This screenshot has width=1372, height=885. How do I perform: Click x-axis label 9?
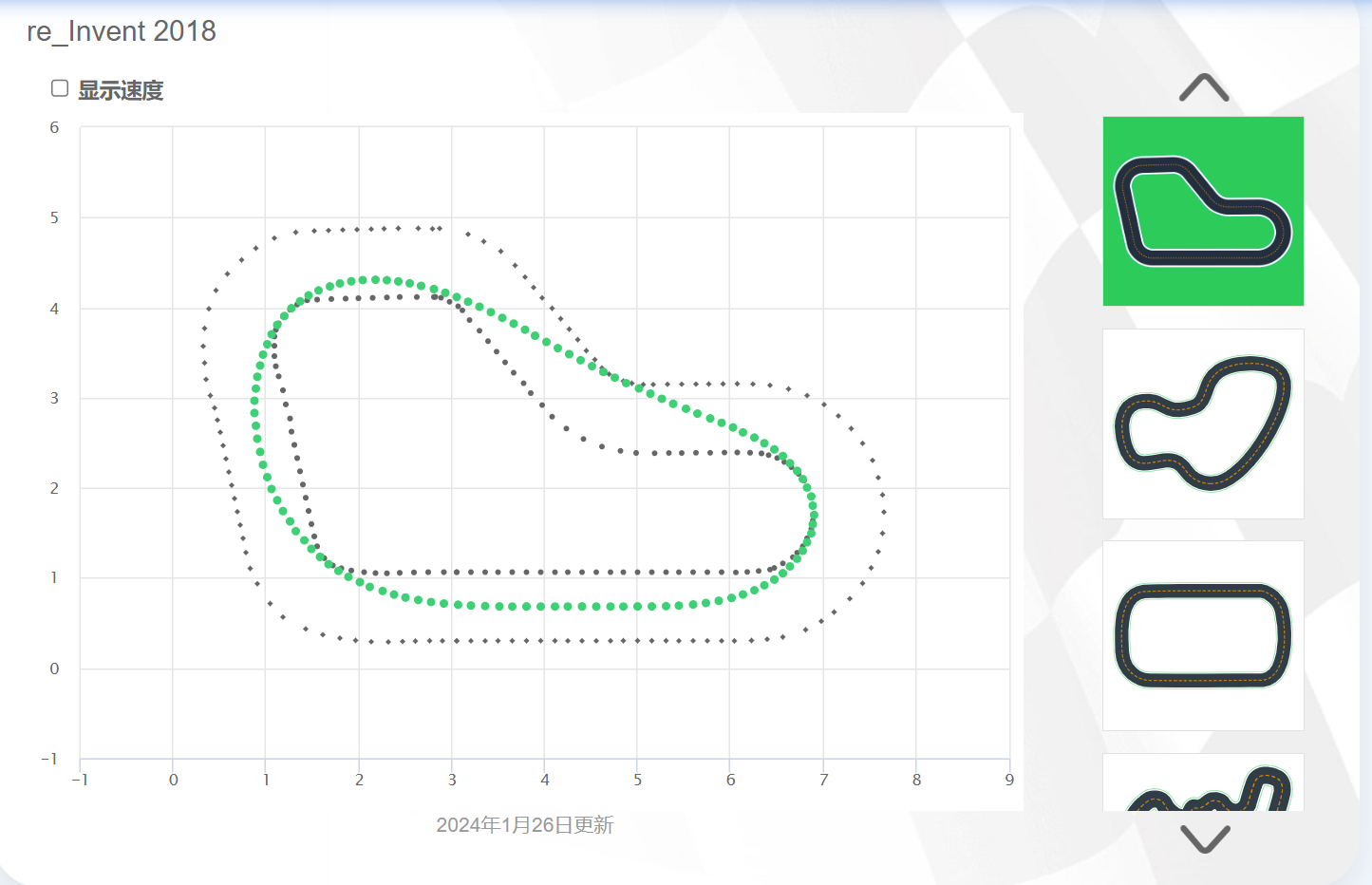1009,780
